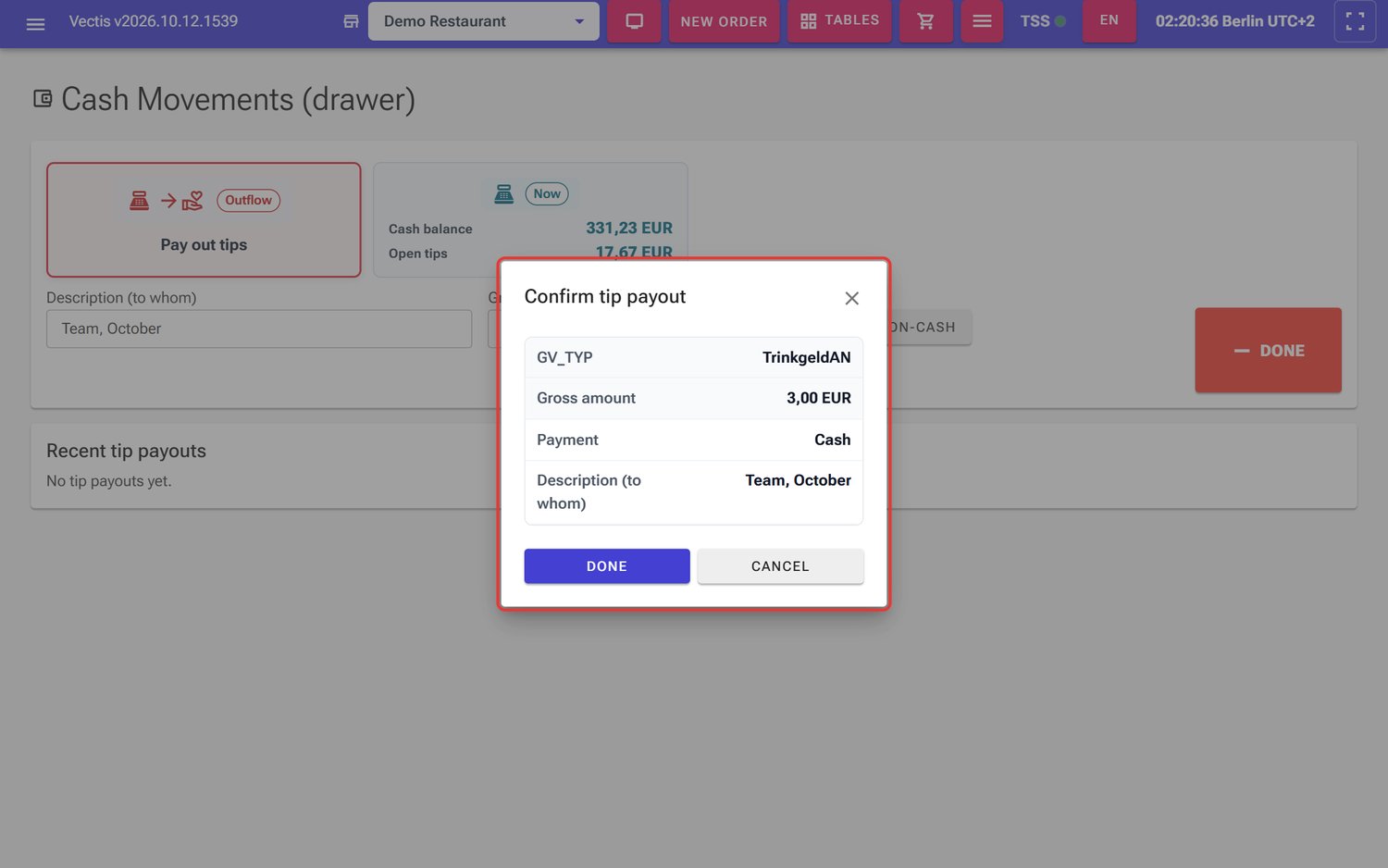The width and height of the screenshot is (1388, 868).
Task: Click the Team, October value in dialog
Action: 798,480
